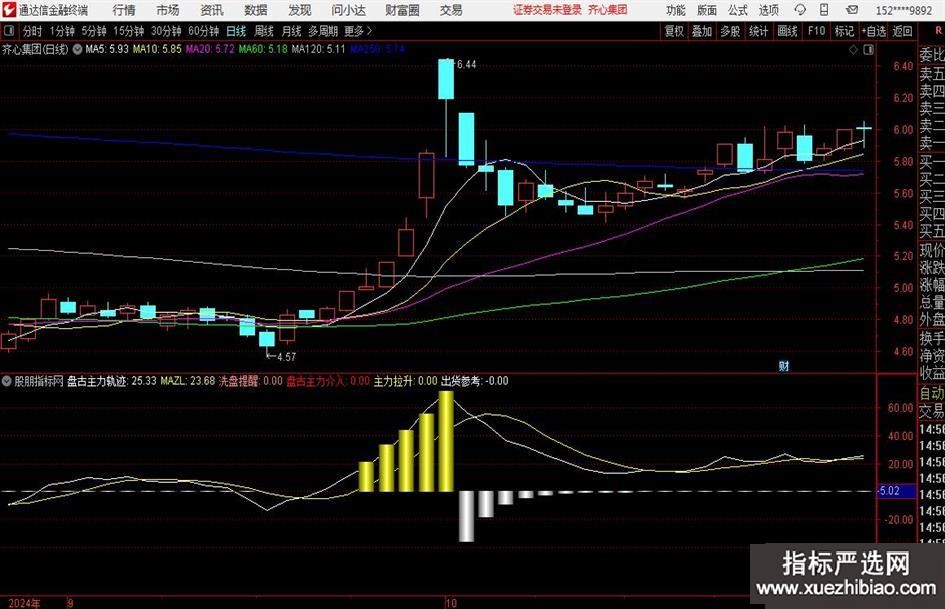Open F10 company info
The width and height of the screenshot is (945, 609).
point(816,31)
